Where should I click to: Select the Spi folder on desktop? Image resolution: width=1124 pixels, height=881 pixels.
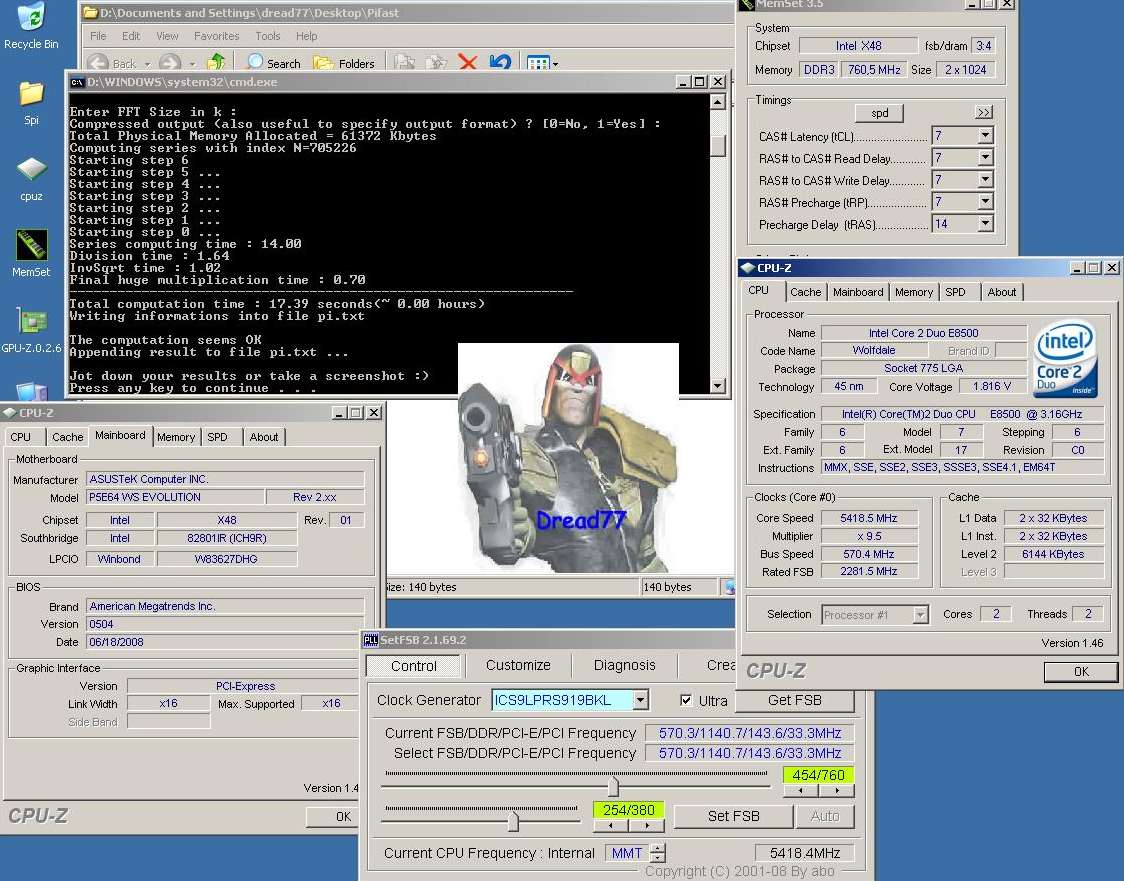pos(31,103)
